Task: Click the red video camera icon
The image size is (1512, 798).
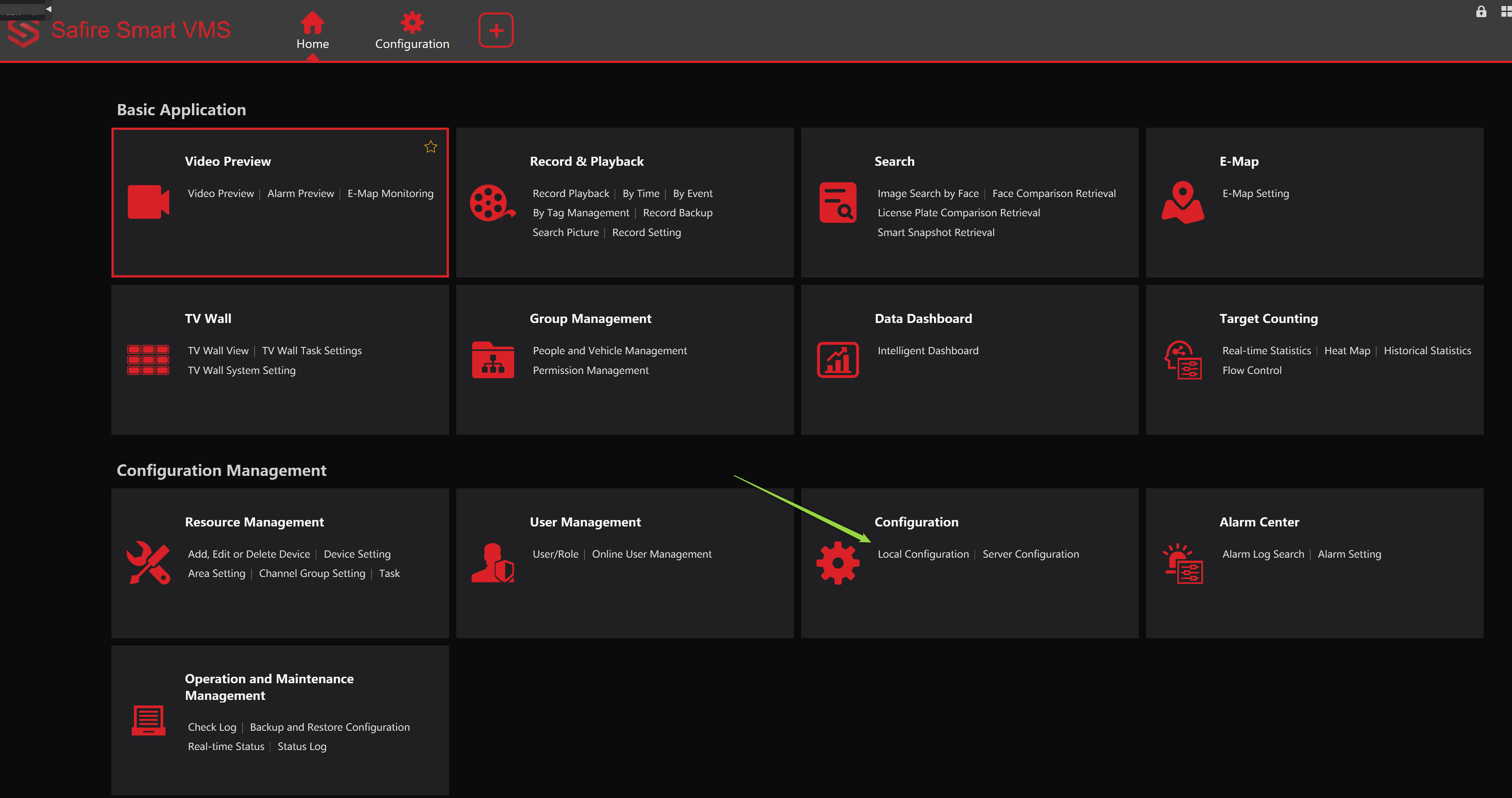Action: click(x=148, y=202)
